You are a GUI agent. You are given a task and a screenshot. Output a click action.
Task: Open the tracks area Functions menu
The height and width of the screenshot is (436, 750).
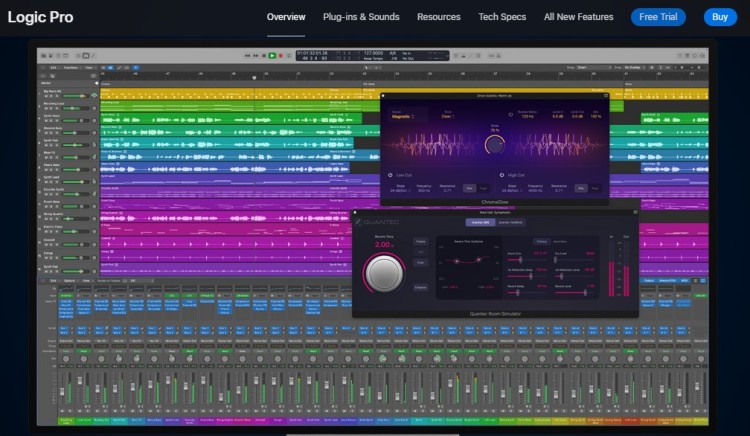[x=72, y=68]
